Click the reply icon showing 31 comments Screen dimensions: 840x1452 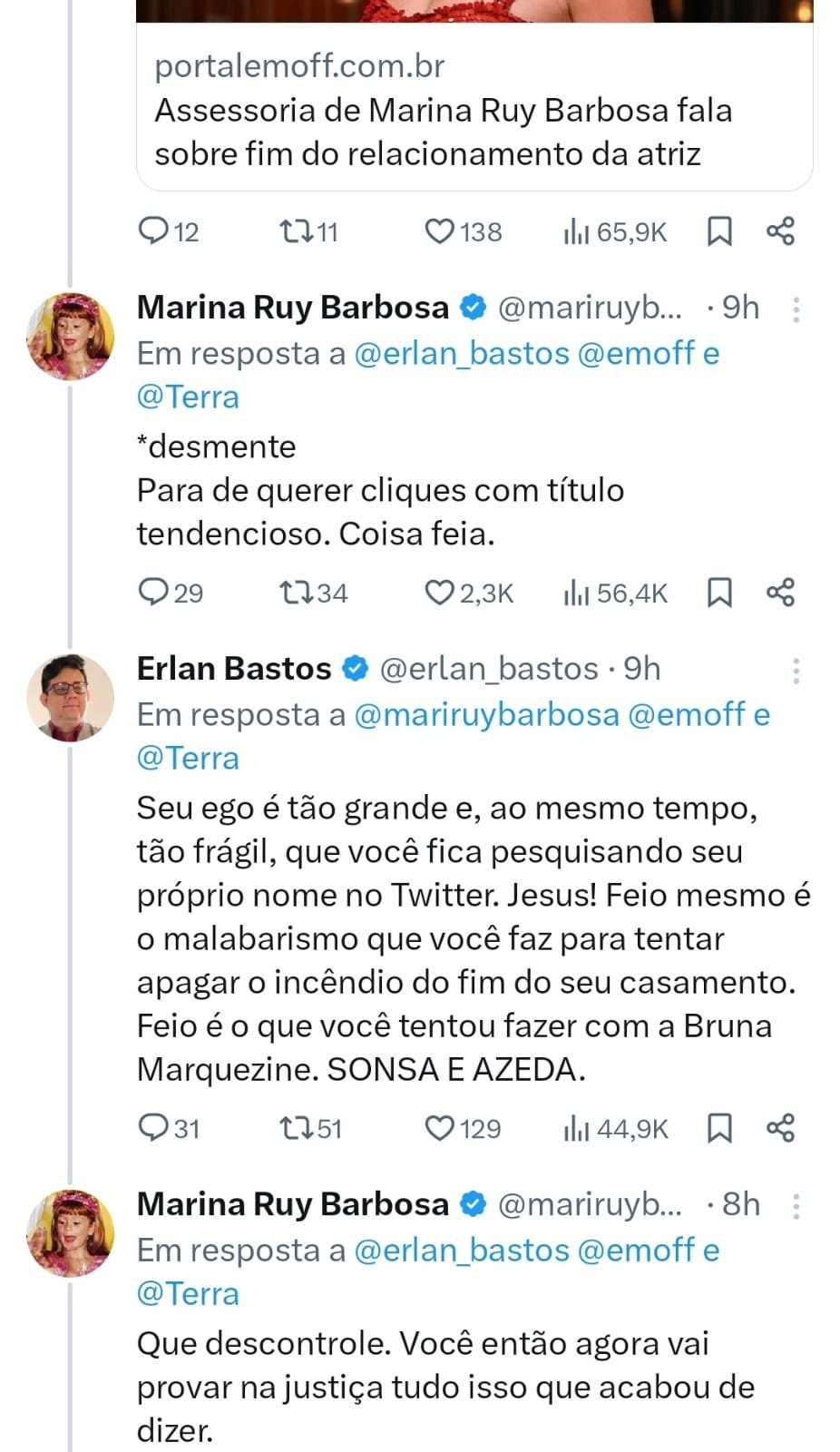tap(155, 1129)
